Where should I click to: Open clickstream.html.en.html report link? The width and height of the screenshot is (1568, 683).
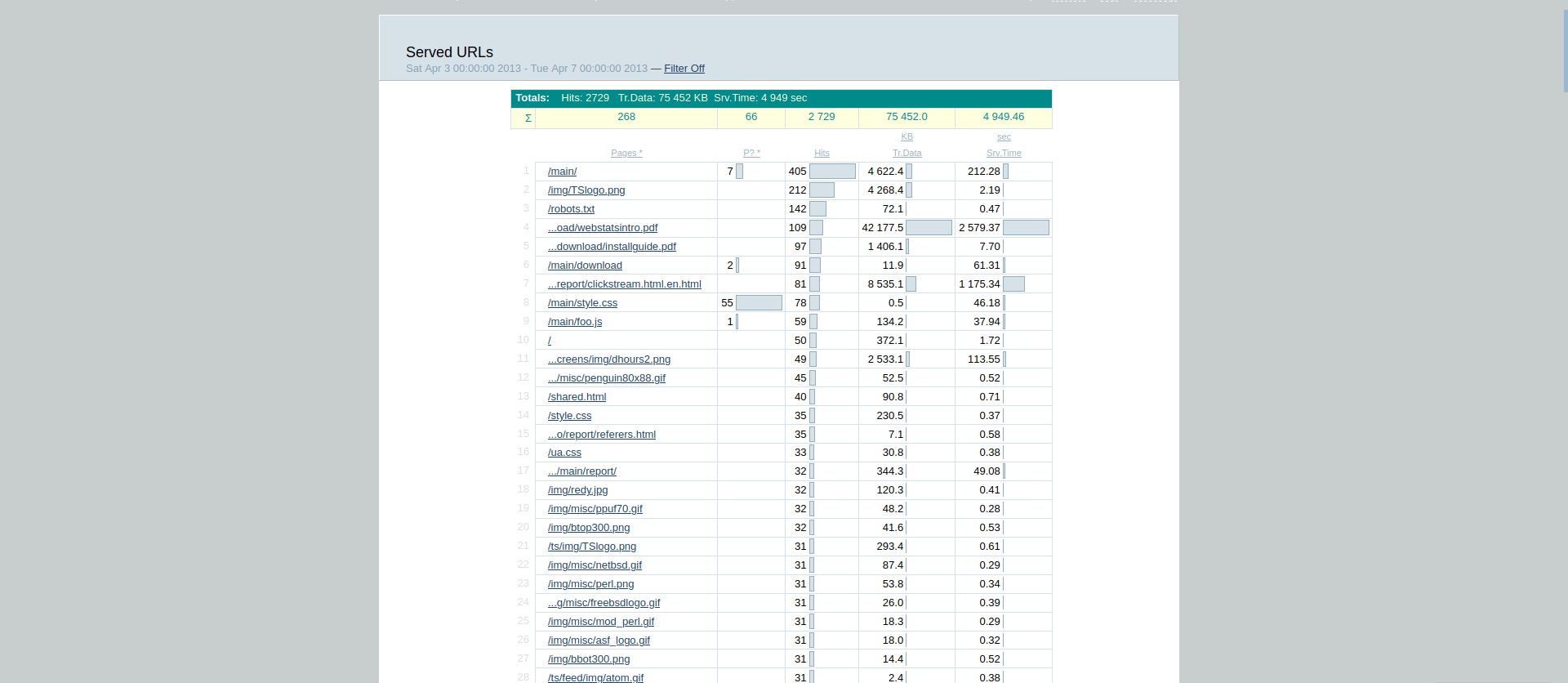[625, 284]
